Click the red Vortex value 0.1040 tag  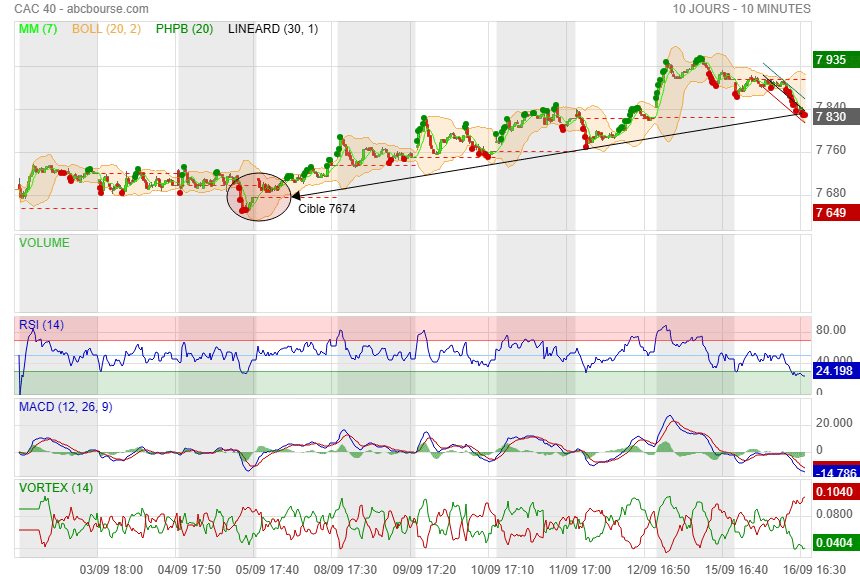[833, 492]
